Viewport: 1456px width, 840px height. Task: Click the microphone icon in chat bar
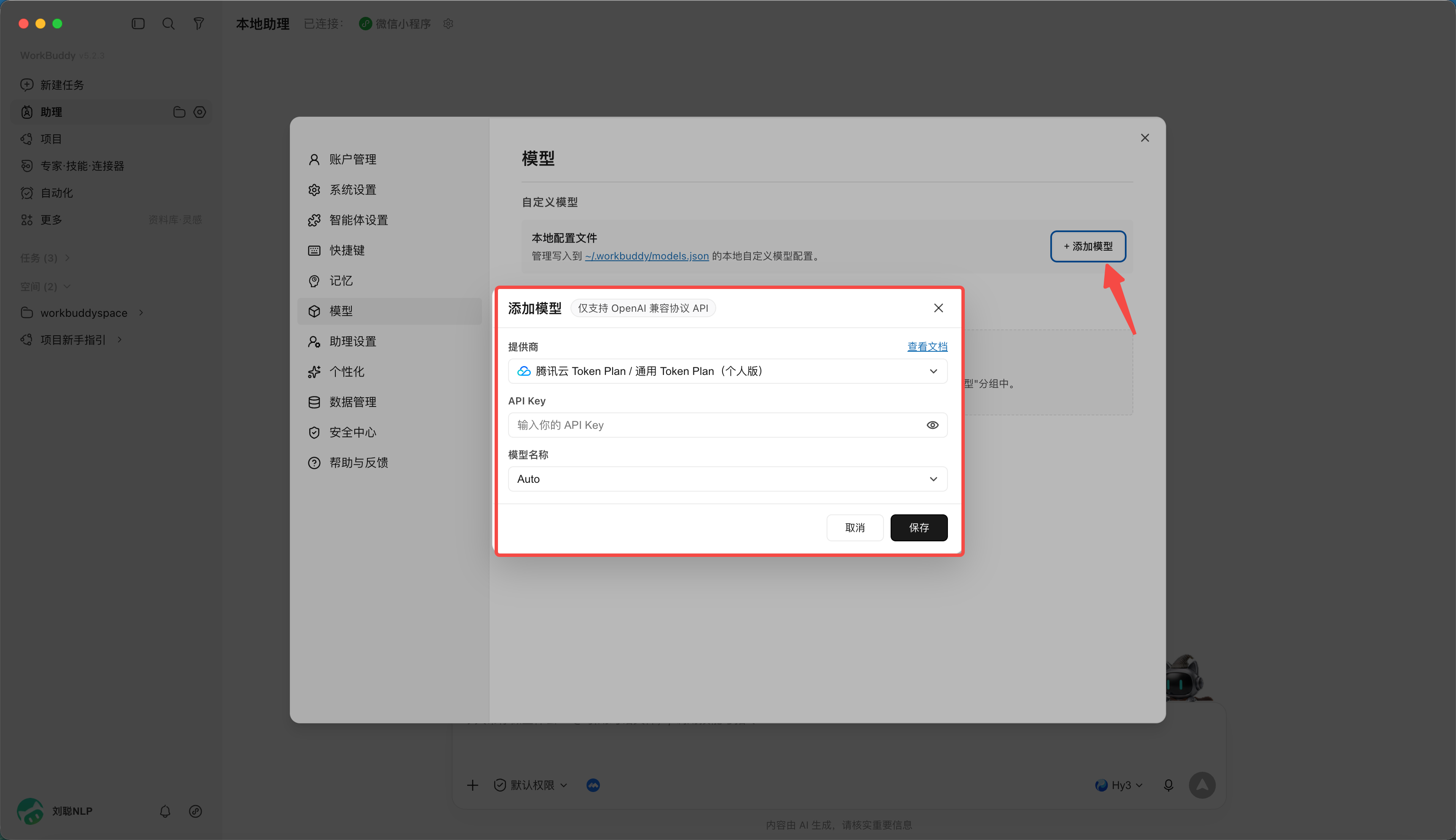(1168, 785)
